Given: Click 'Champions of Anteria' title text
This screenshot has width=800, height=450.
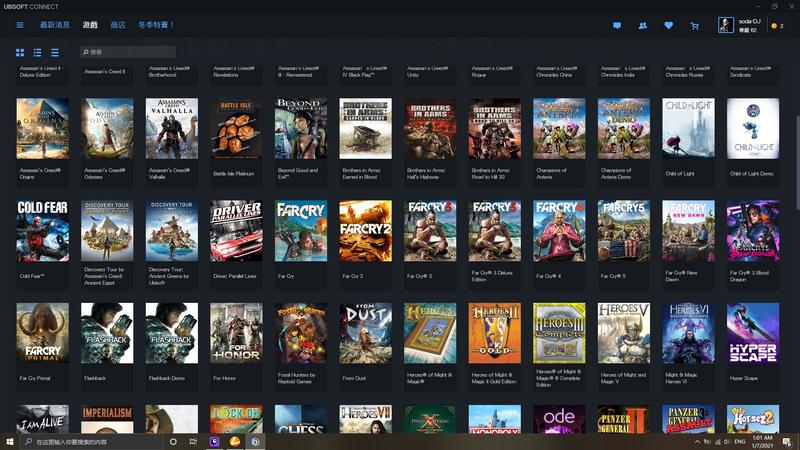Looking at the screenshot, I should point(551,173).
